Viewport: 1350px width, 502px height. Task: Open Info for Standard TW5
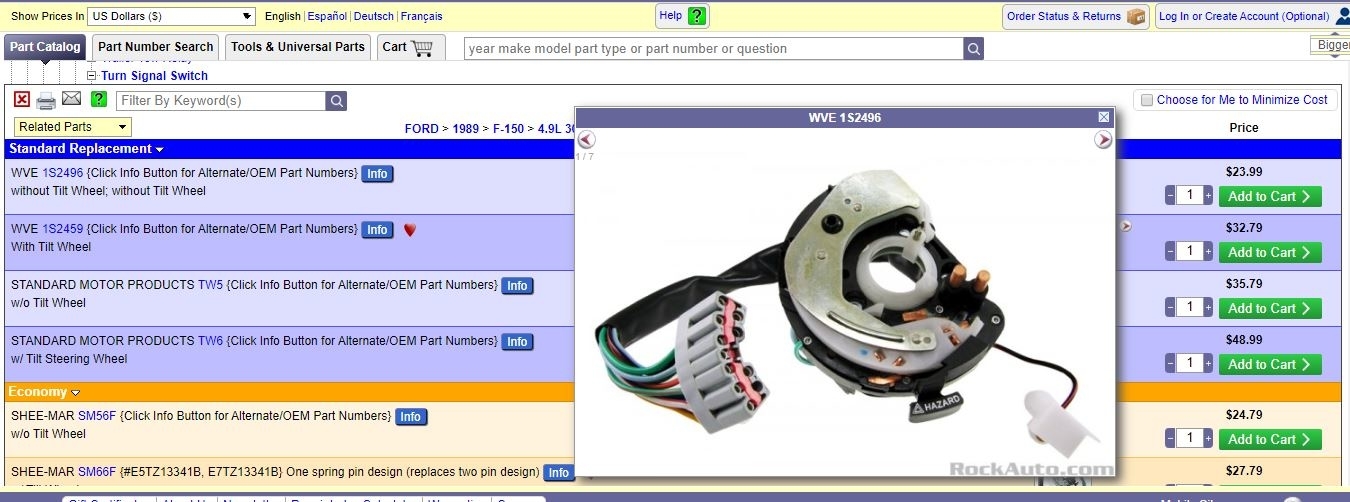coord(517,286)
